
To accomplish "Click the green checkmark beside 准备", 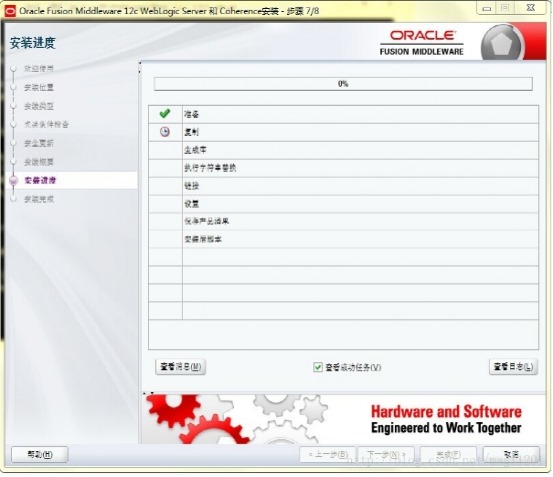I will pyautogui.click(x=165, y=114).
